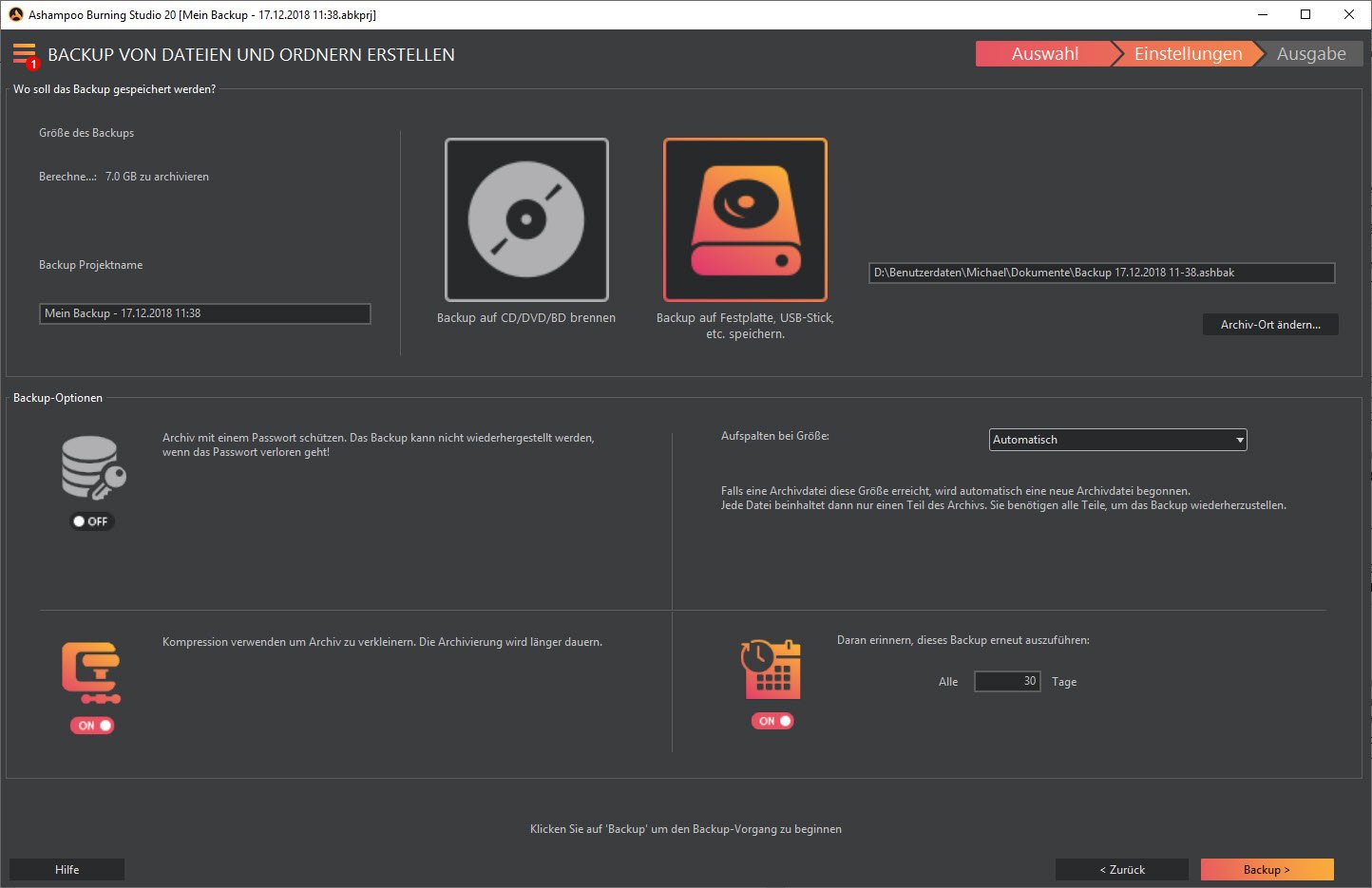
Task: Select the CD/DVD/BD disc burn icon
Action: [x=526, y=219]
